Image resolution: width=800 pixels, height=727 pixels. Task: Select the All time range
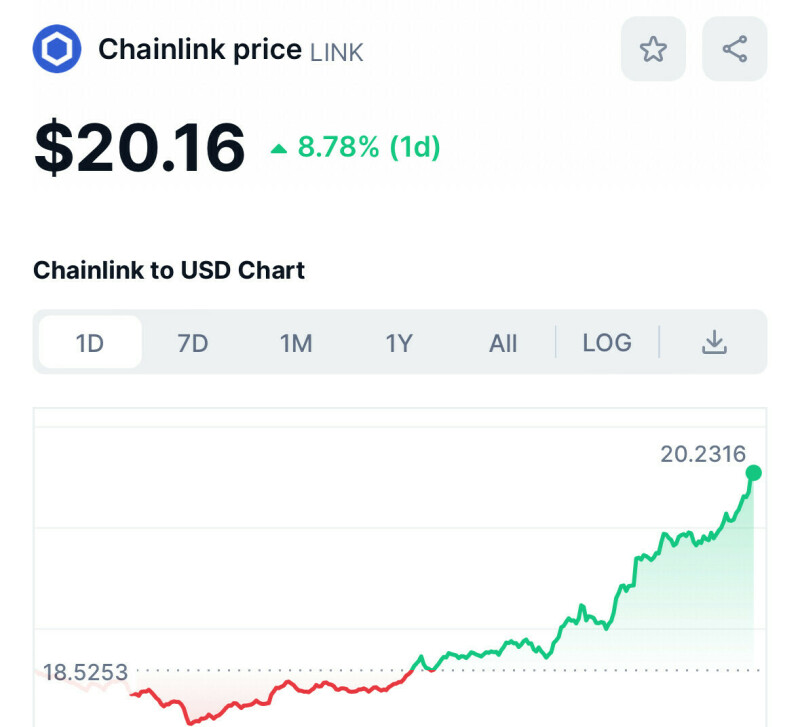point(503,343)
